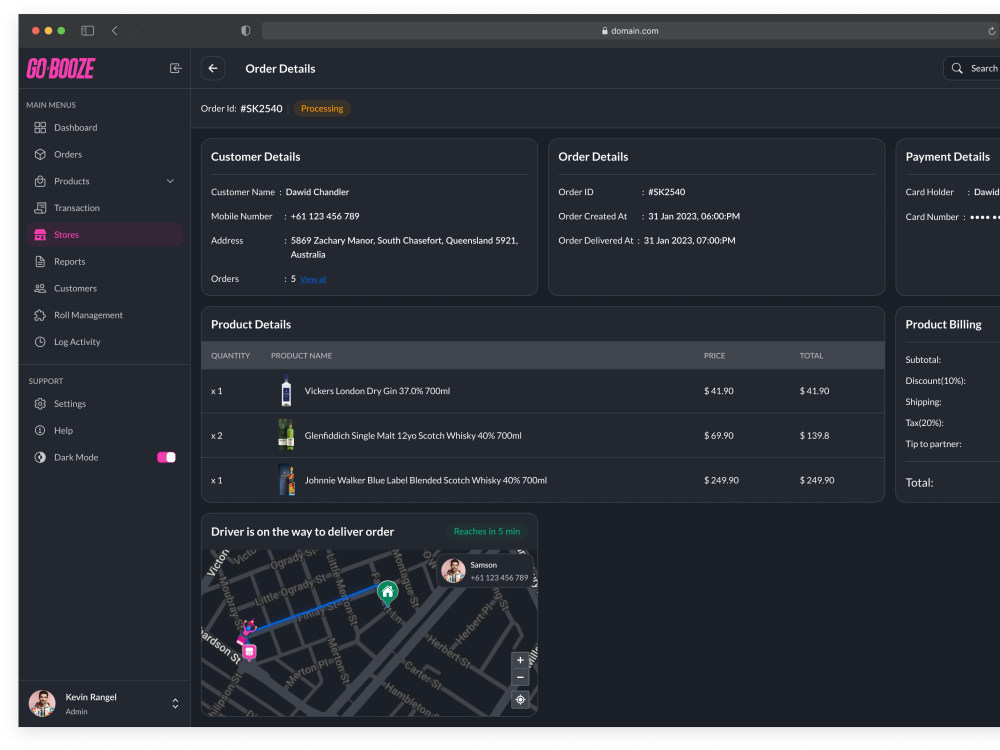Click Johnnie Walker Blue Label thumbnail

[x=287, y=480]
